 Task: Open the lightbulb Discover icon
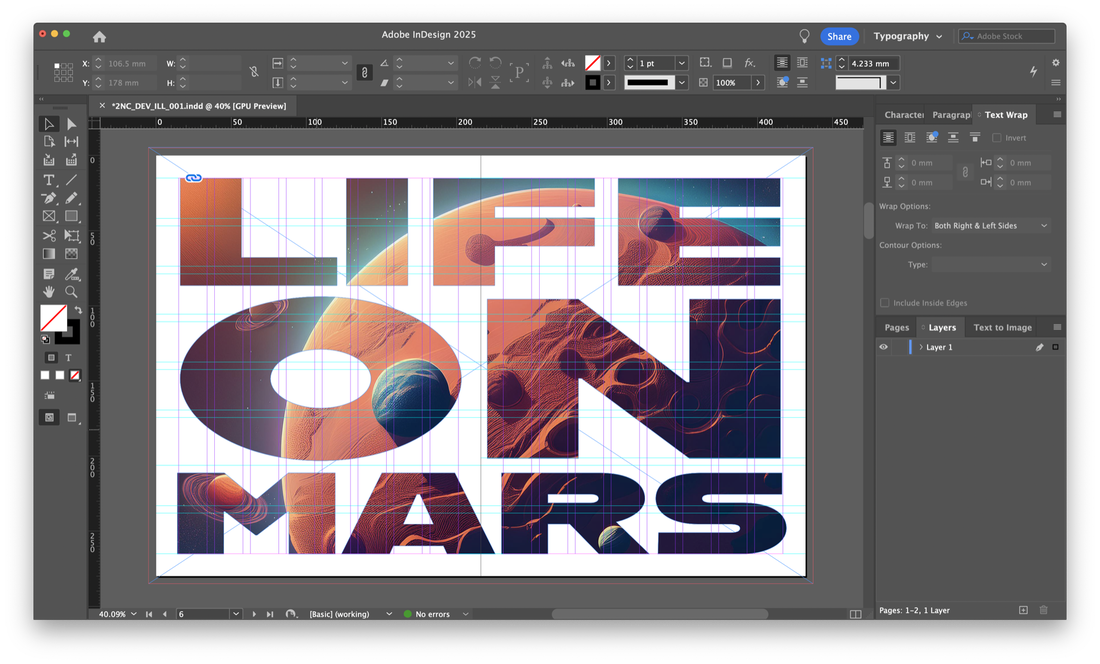[805, 36]
